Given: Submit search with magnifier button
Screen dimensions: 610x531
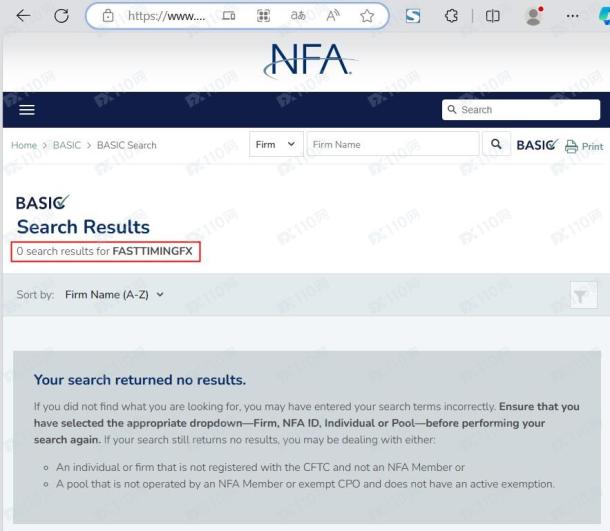Looking at the screenshot, I should pyautogui.click(x=496, y=144).
